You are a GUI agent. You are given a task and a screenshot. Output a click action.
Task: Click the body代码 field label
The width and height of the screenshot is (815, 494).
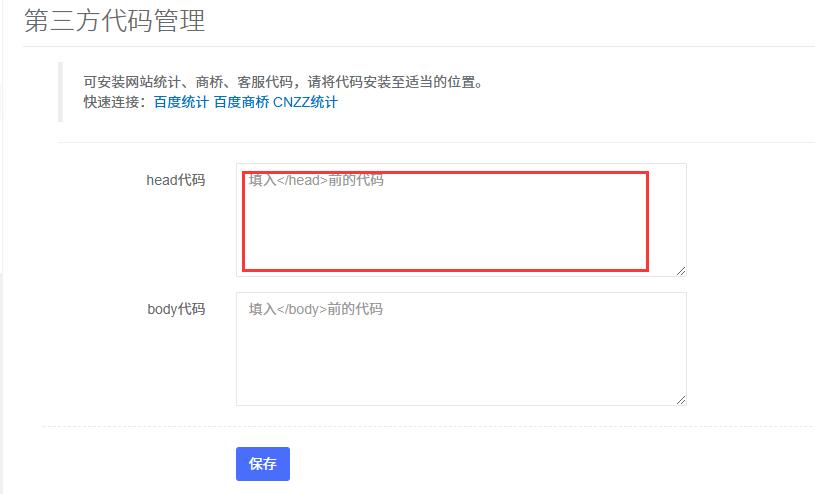(176, 309)
